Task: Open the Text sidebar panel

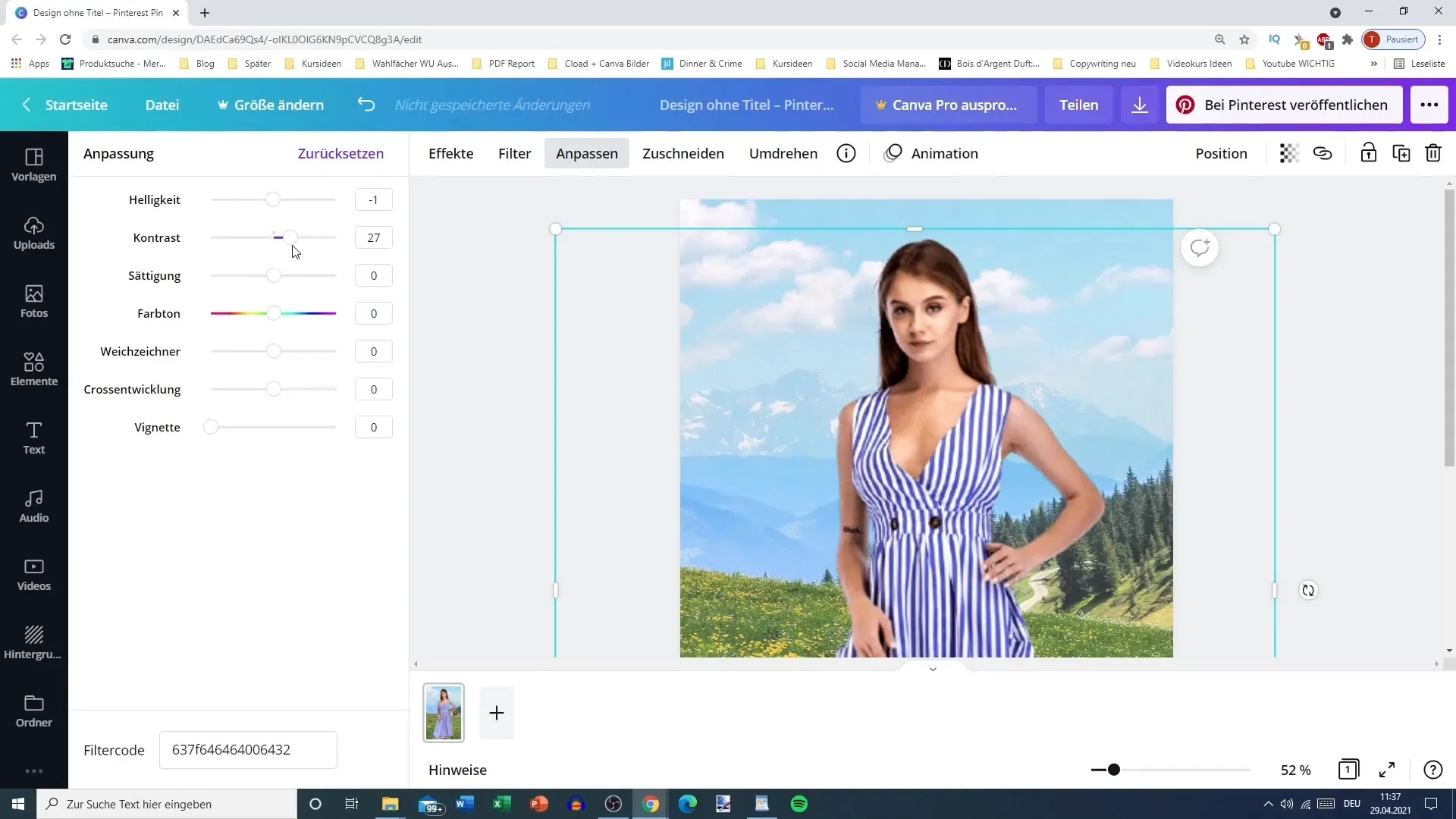Action: click(x=34, y=438)
